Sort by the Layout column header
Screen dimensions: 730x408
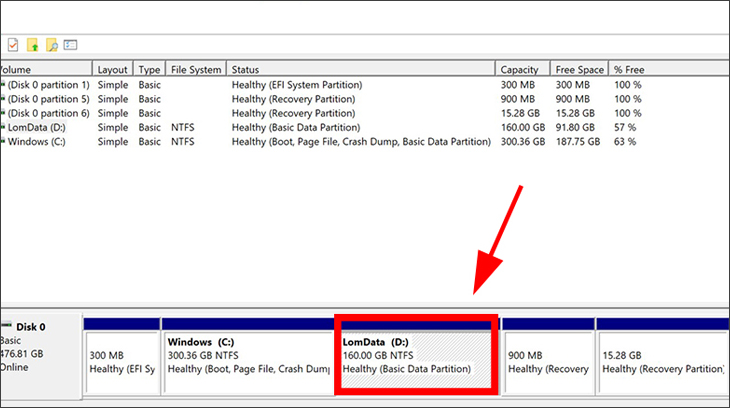pyautogui.click(x=113, y=69)
